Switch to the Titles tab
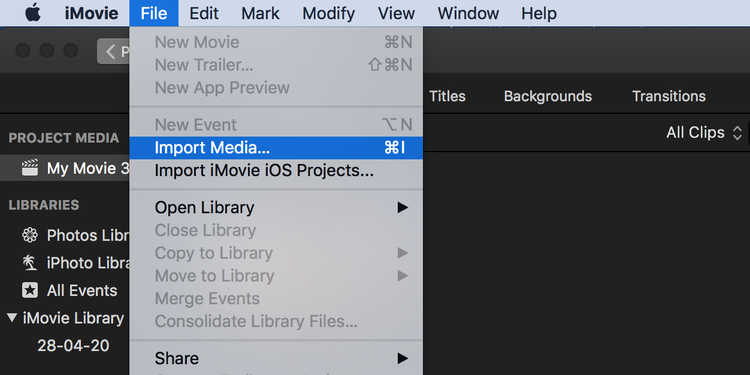This screenshot has height=375, width=750. coord(447,96)
